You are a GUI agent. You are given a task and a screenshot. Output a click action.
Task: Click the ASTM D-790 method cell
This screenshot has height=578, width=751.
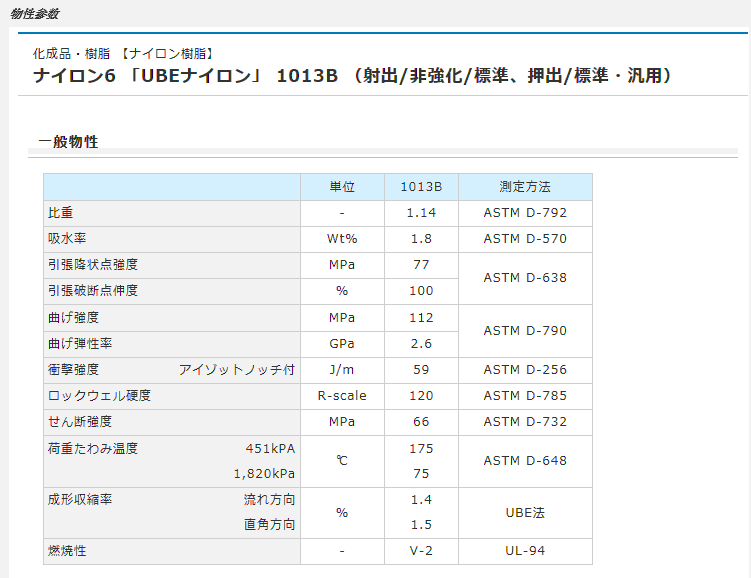click(525, 330)
